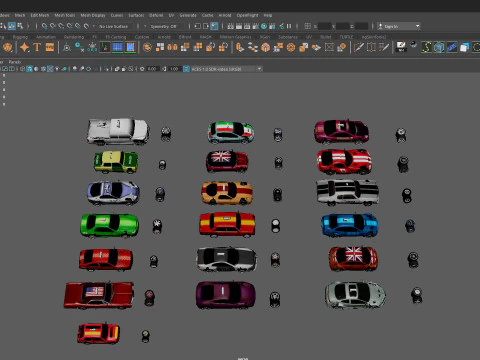Toggle the highlighted blue icon right of Symmetry
The width and height of the screenshot is (480, 360).
pos(214,26)
